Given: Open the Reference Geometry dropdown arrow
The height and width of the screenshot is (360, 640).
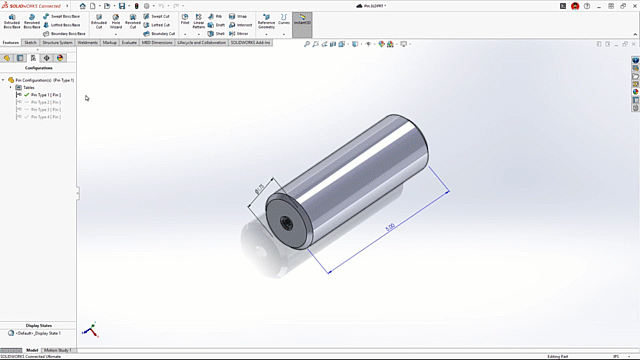Looking at the screenshot, I should point(266,34).
